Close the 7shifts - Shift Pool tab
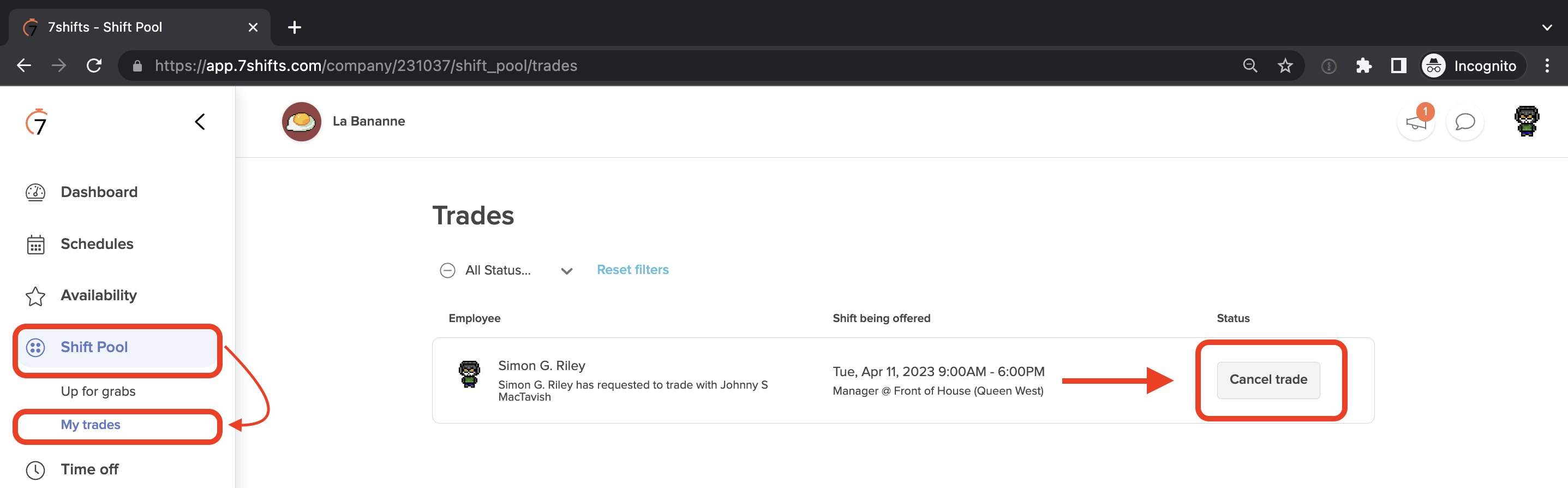This screenshot has height=488, width=1568. (x=253, y=27)
